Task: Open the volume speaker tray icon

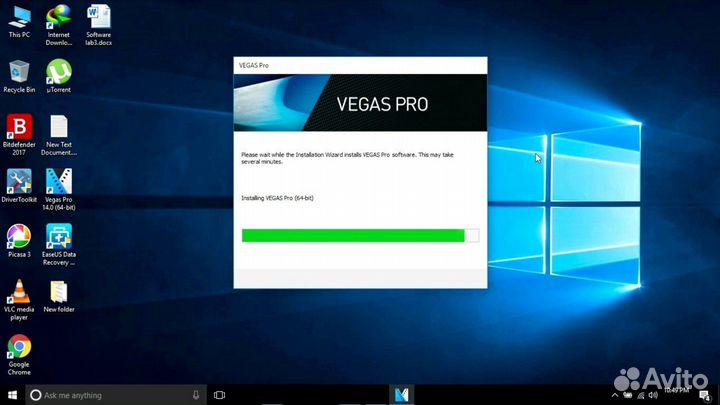Action: click(x=653, y=395)
